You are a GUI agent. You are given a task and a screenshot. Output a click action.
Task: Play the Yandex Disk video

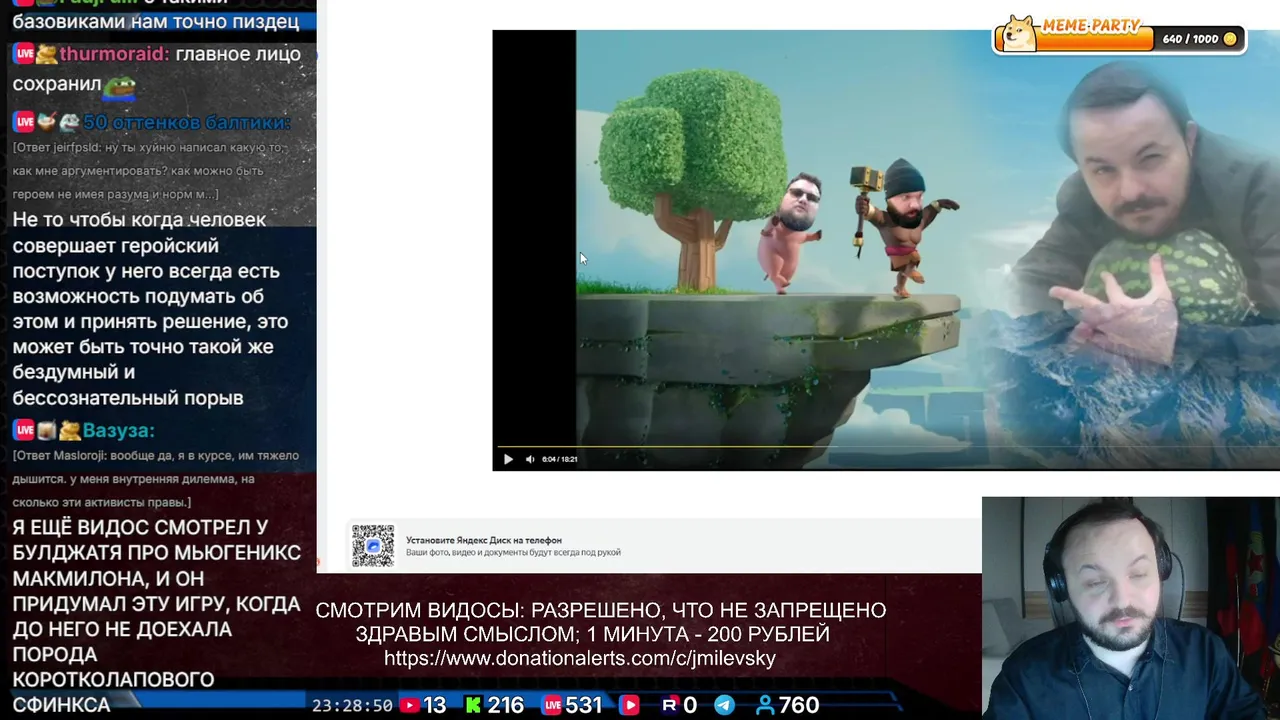[508, 459]
